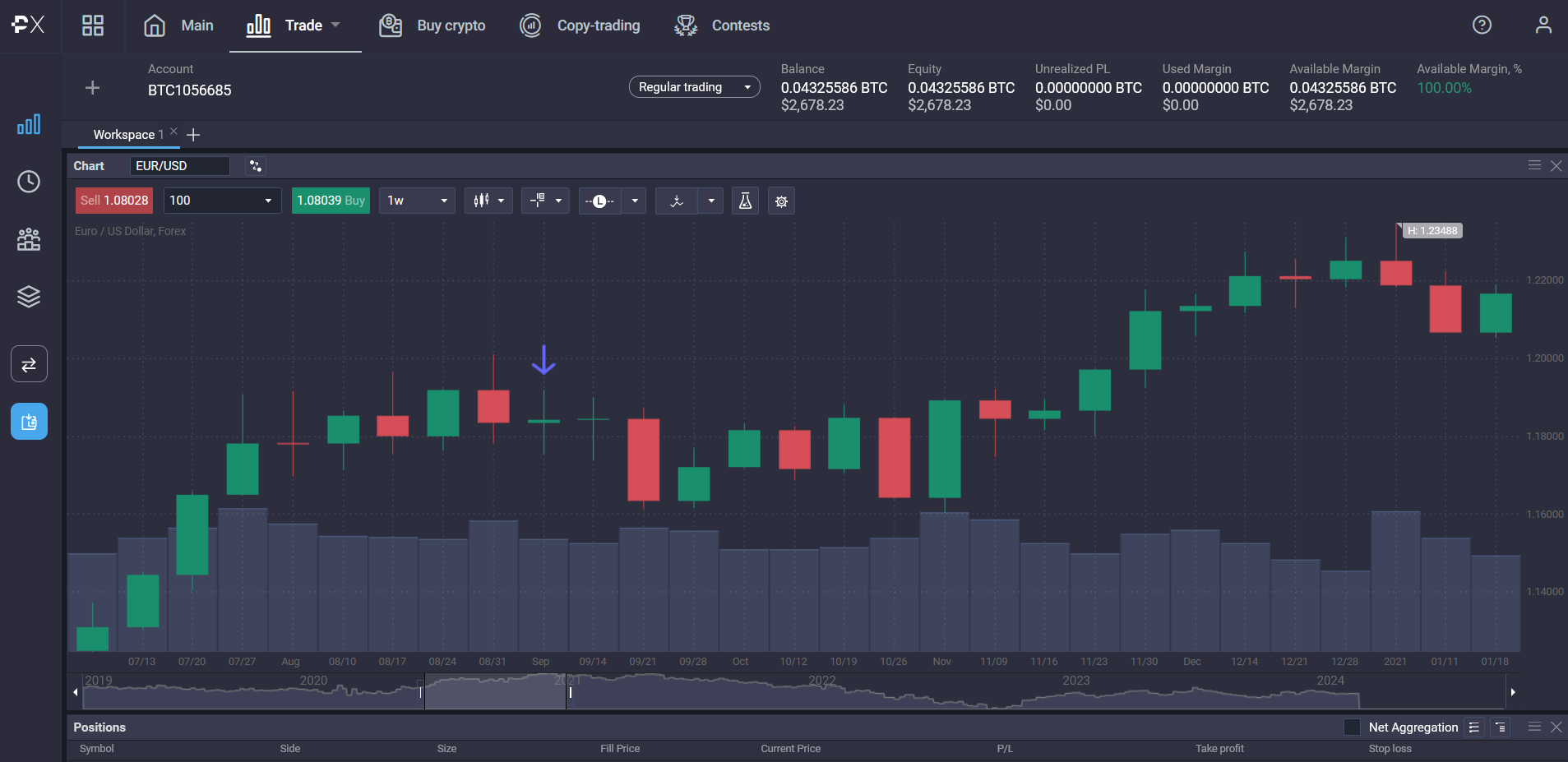Switch to Workspace 1 tab
This screenshot has height=762, width=1568.
[127, 135]
